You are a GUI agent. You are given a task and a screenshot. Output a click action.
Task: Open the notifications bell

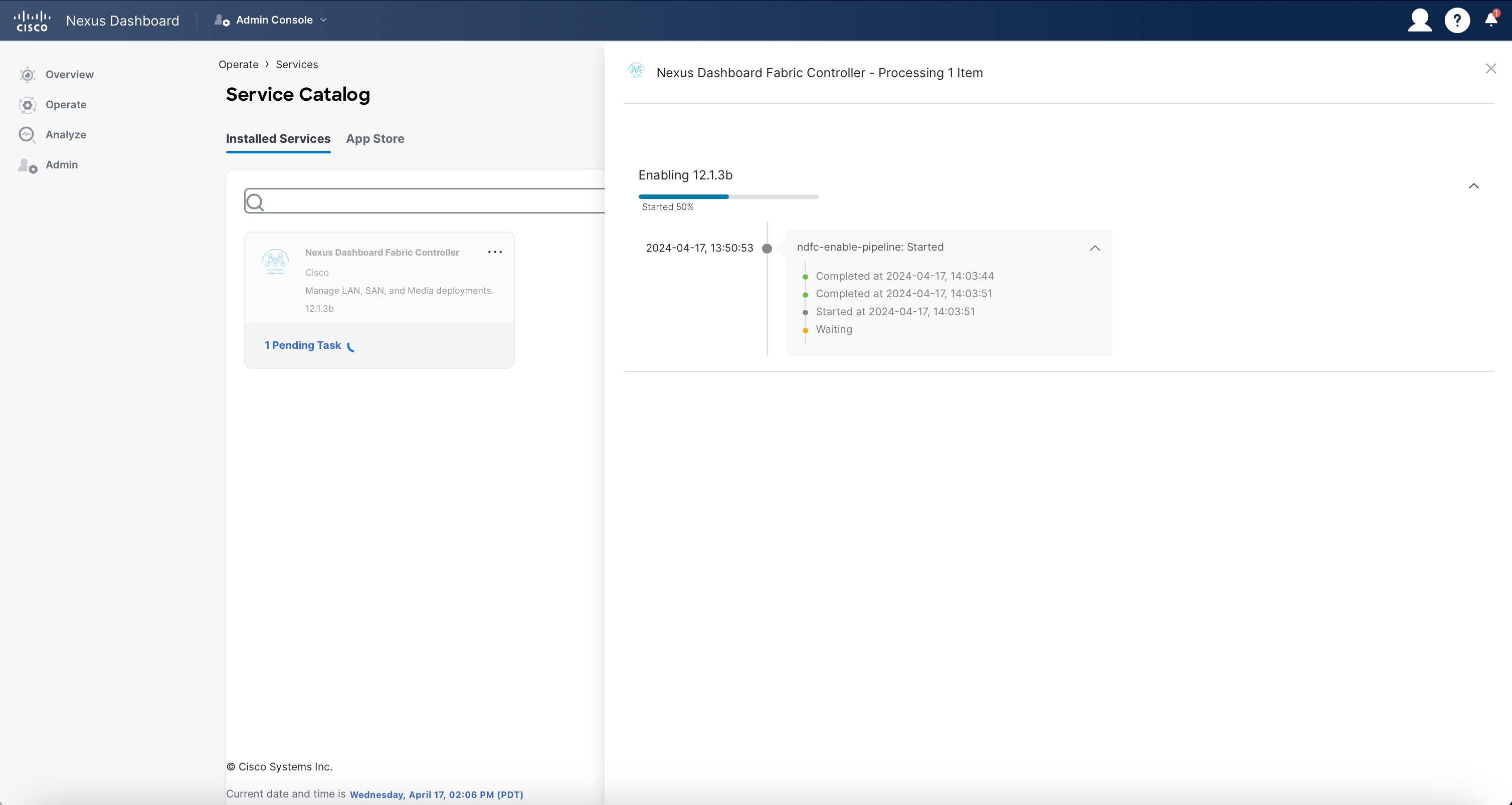(1491, 20)
